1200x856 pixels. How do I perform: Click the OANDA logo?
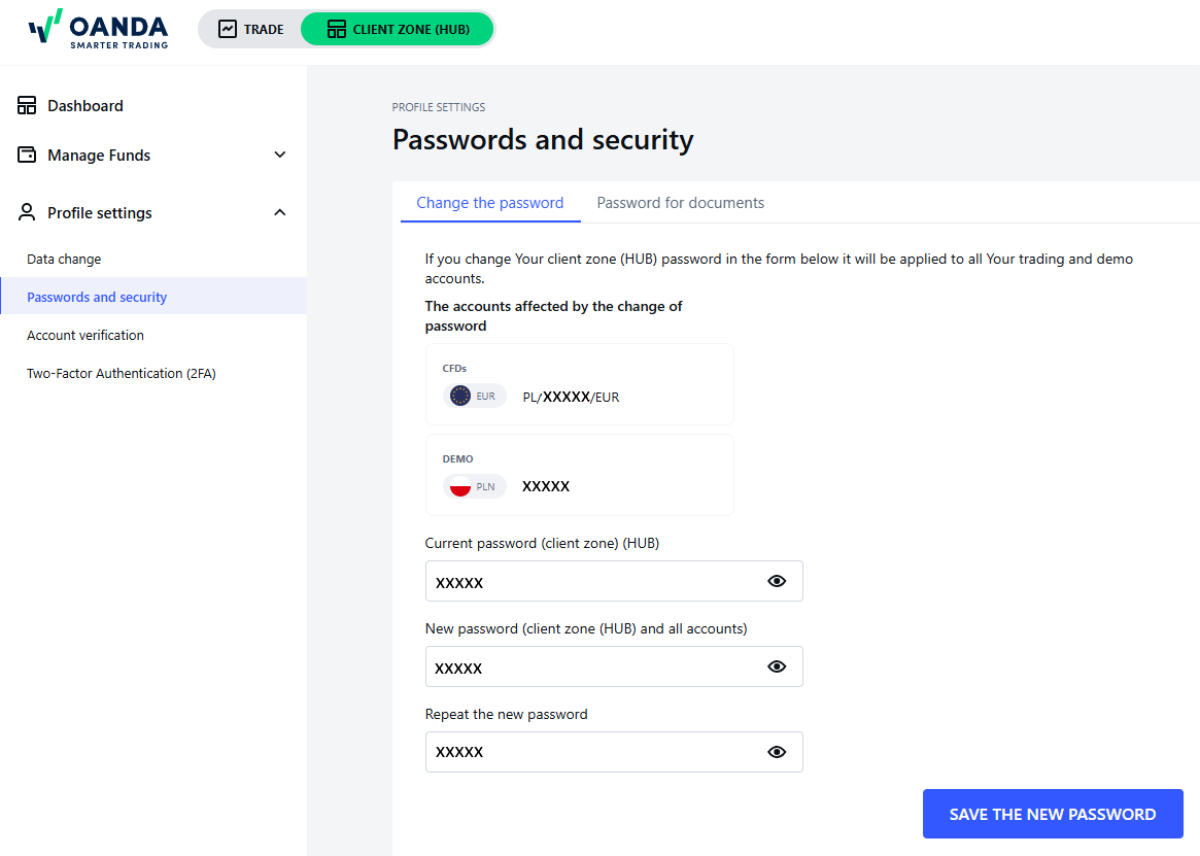point(97,29)
